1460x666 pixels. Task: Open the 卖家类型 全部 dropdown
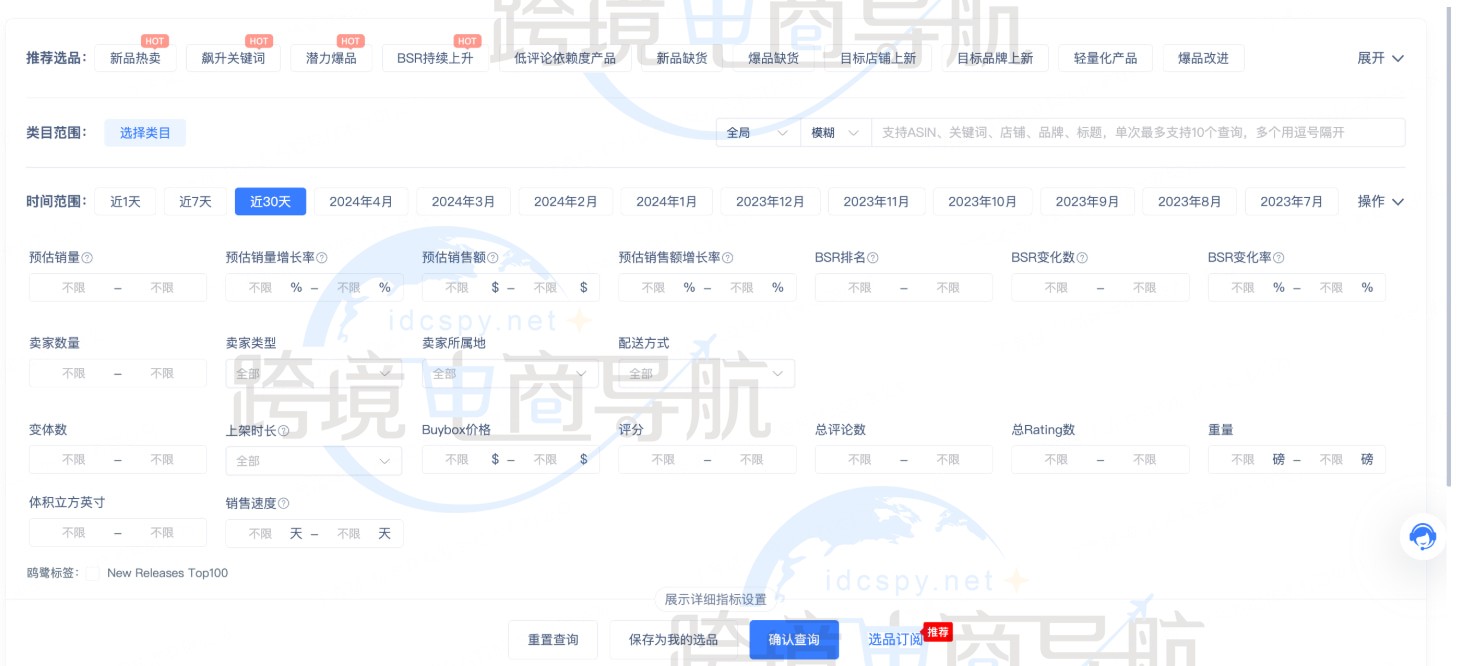click(x=314, y=373)
